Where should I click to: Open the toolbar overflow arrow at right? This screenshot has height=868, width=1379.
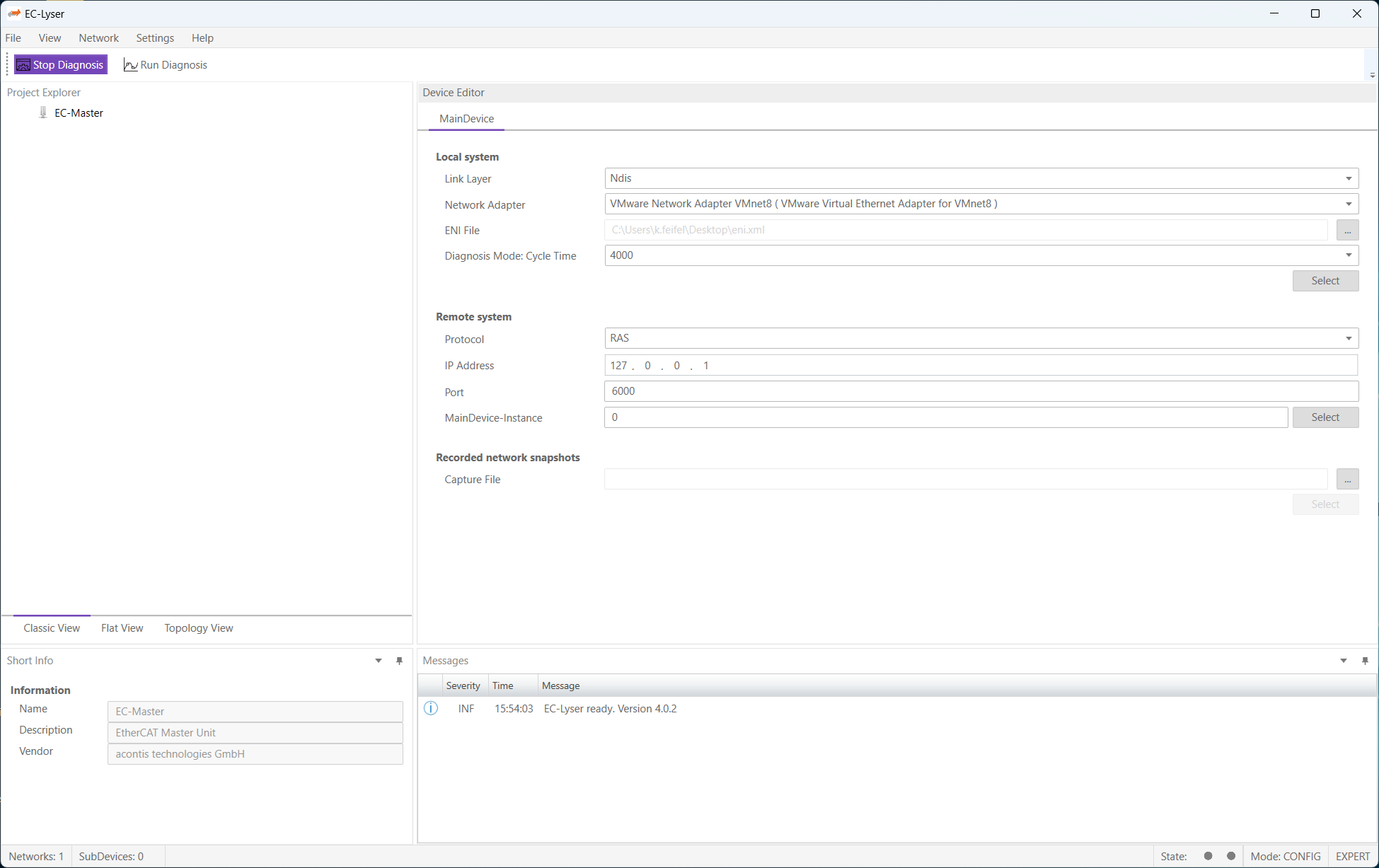[x=1372, y=74]
